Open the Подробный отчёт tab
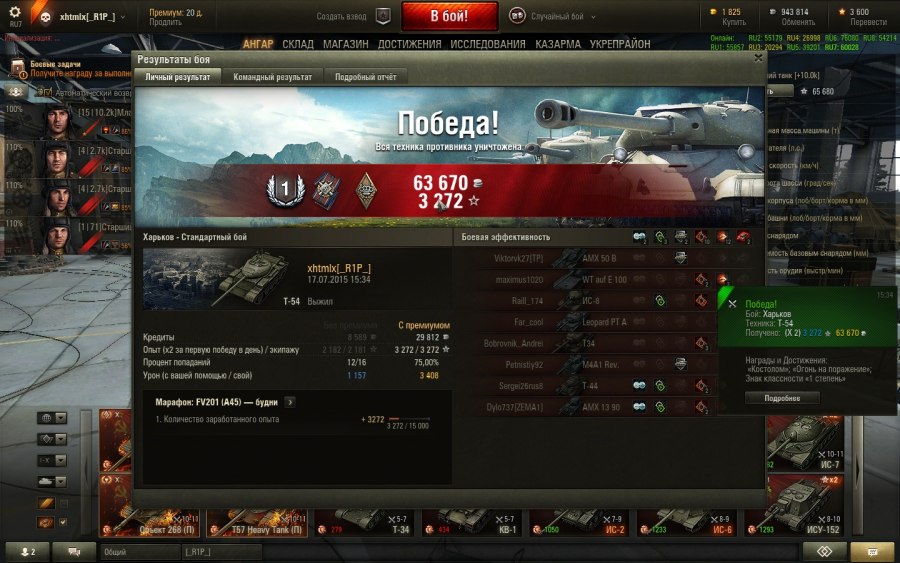Viewport: 900px width, 563px height. pyautogui.click(x=366, y=77)
